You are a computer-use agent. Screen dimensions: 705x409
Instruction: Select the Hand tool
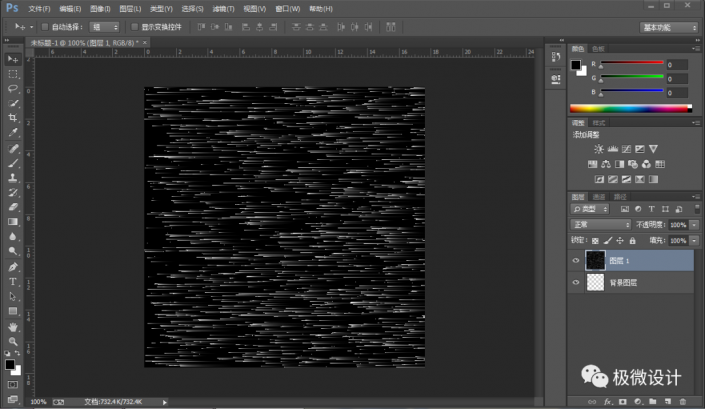coord(13,326)
